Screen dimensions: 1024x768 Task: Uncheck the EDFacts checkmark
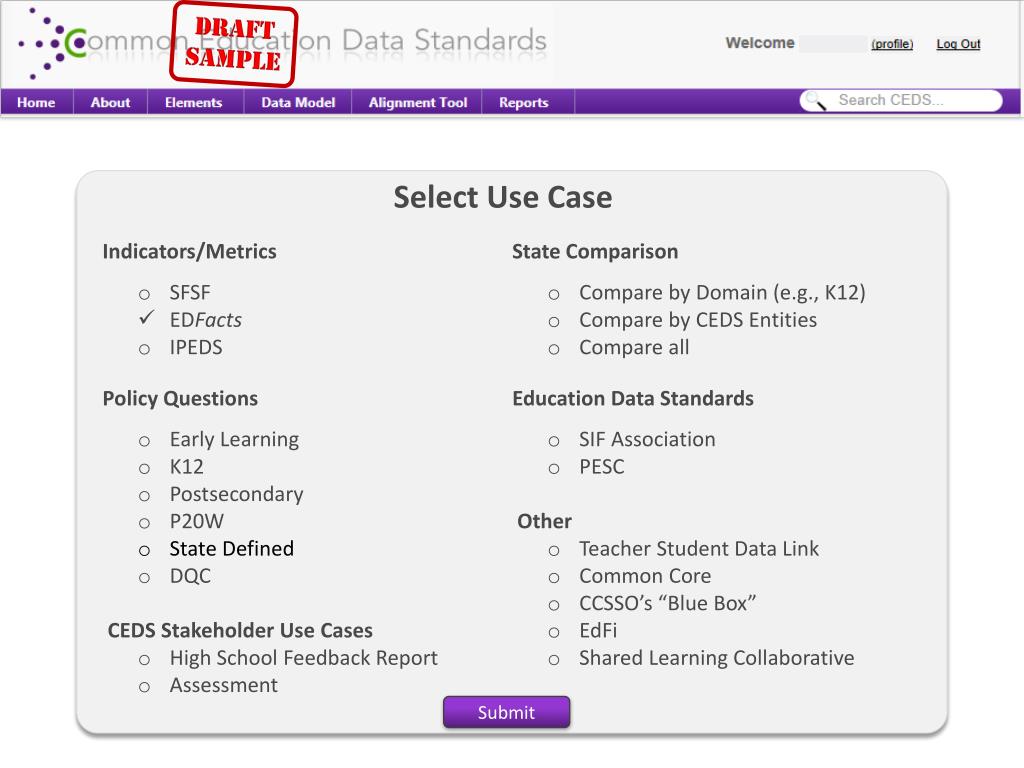click(x=146, y=319)
